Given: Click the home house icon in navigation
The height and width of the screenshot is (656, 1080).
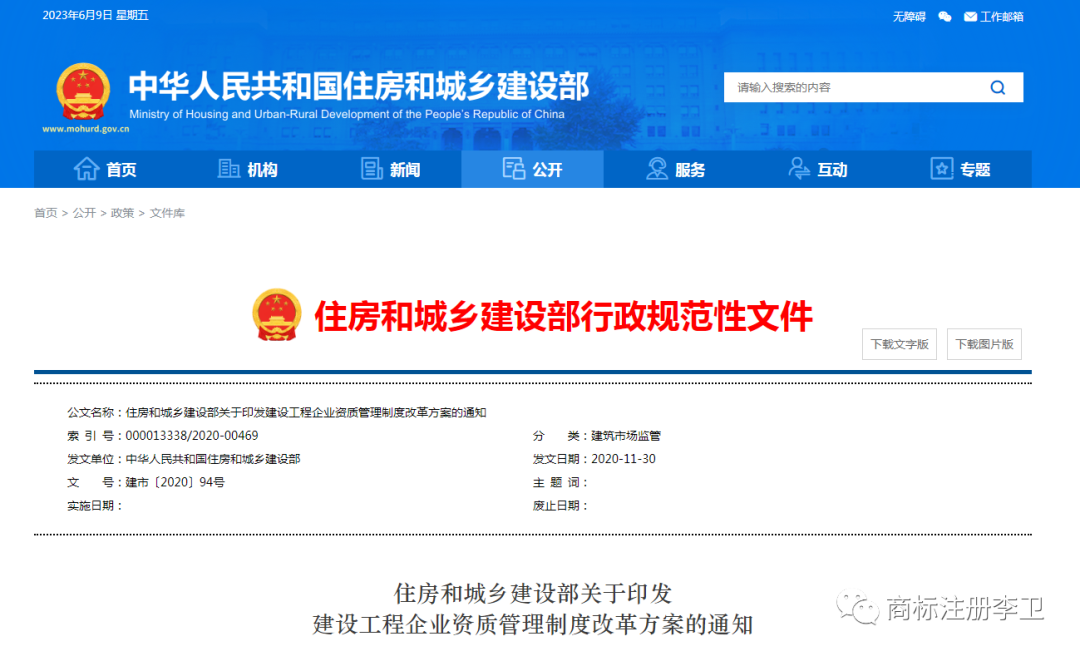Looking at the screenshot, I should 87,168.
